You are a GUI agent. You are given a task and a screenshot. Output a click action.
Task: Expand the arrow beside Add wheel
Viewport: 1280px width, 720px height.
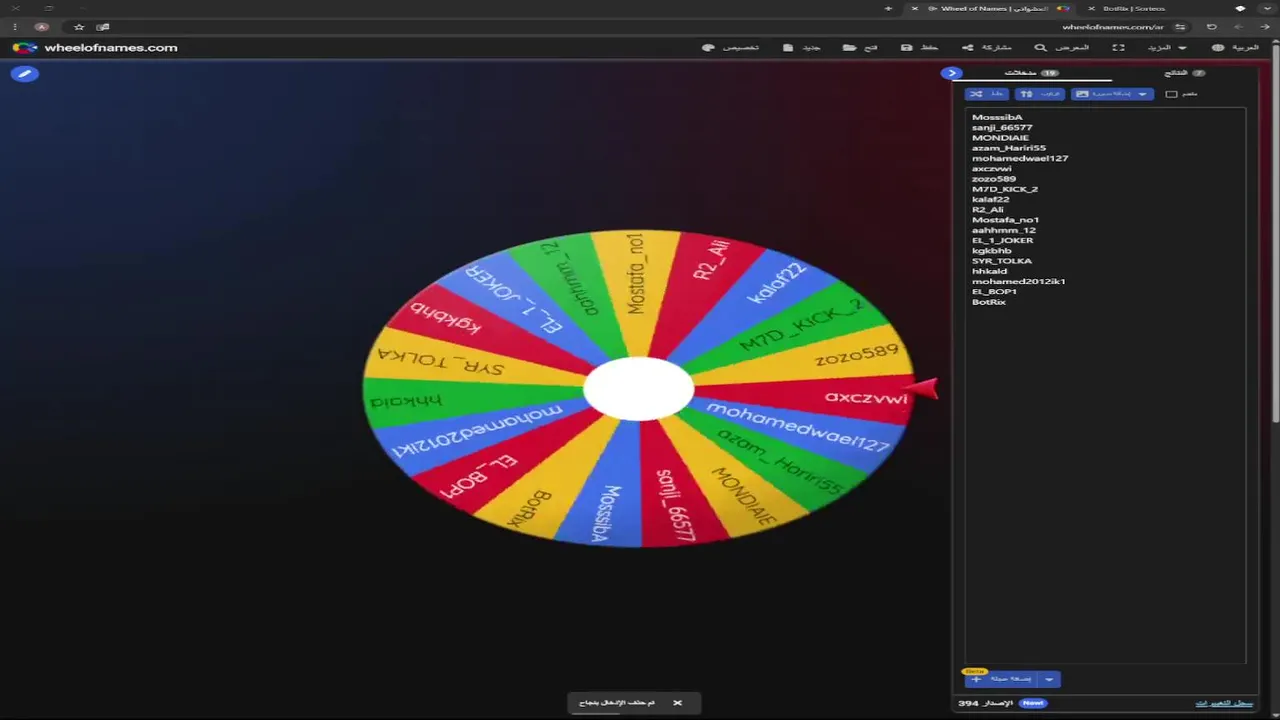click(1049, 679)
